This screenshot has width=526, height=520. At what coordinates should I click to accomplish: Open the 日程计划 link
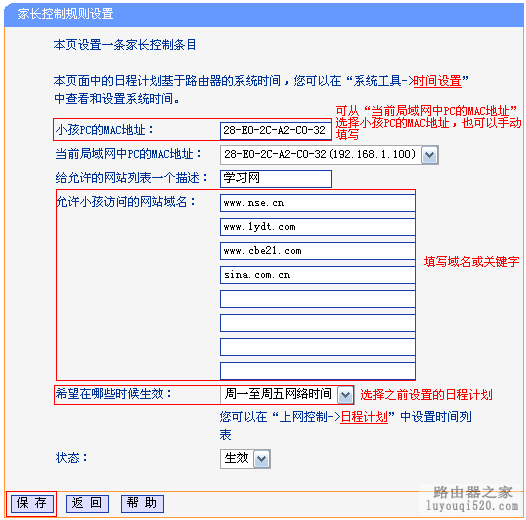coord(364,417)
